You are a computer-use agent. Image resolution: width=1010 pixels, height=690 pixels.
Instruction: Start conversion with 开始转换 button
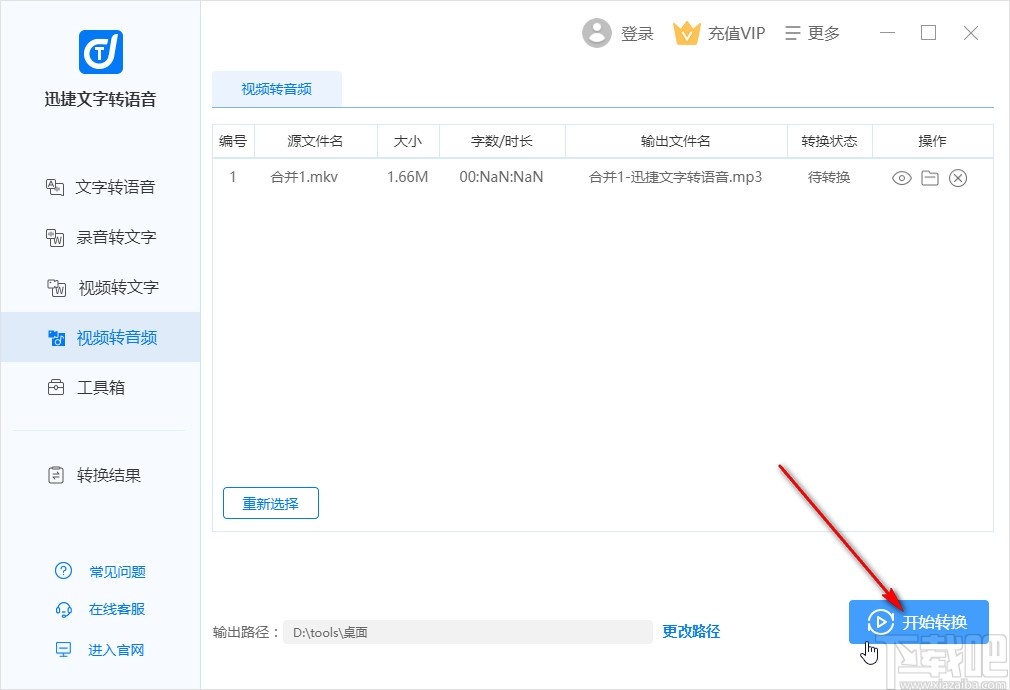918,620
